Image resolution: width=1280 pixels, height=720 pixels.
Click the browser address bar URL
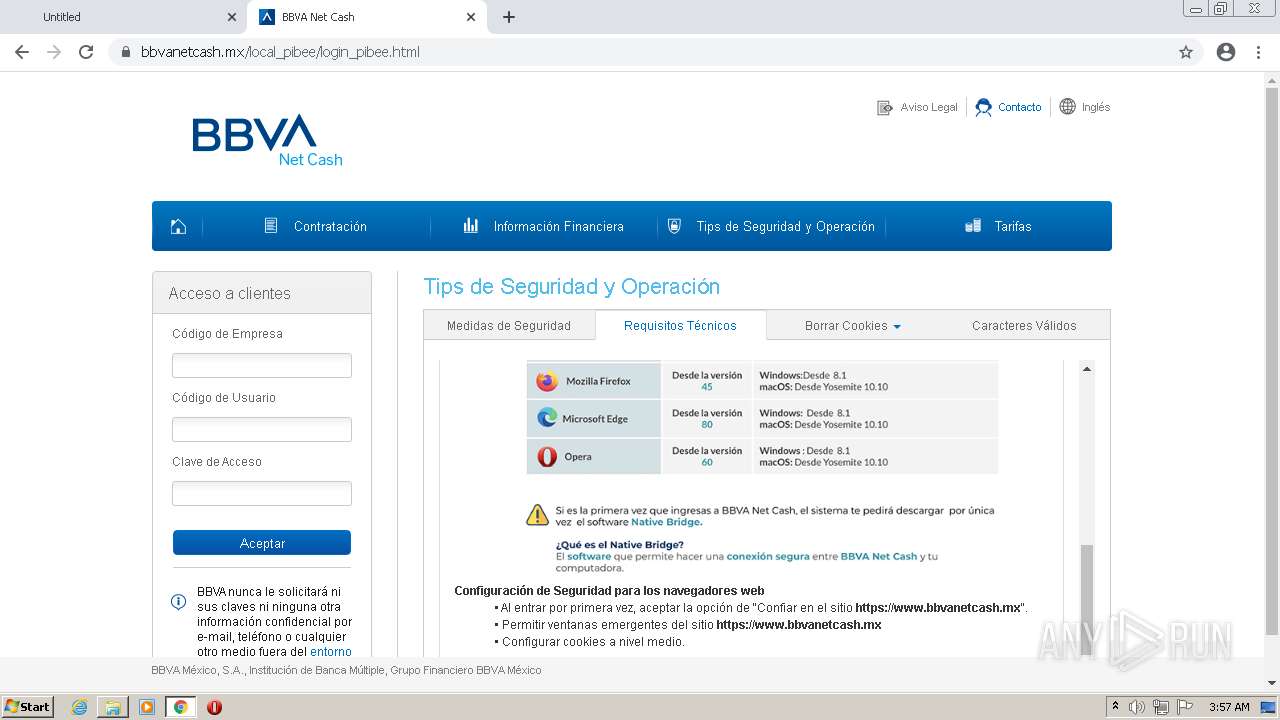pyautogui.click(x=280, y=52)
